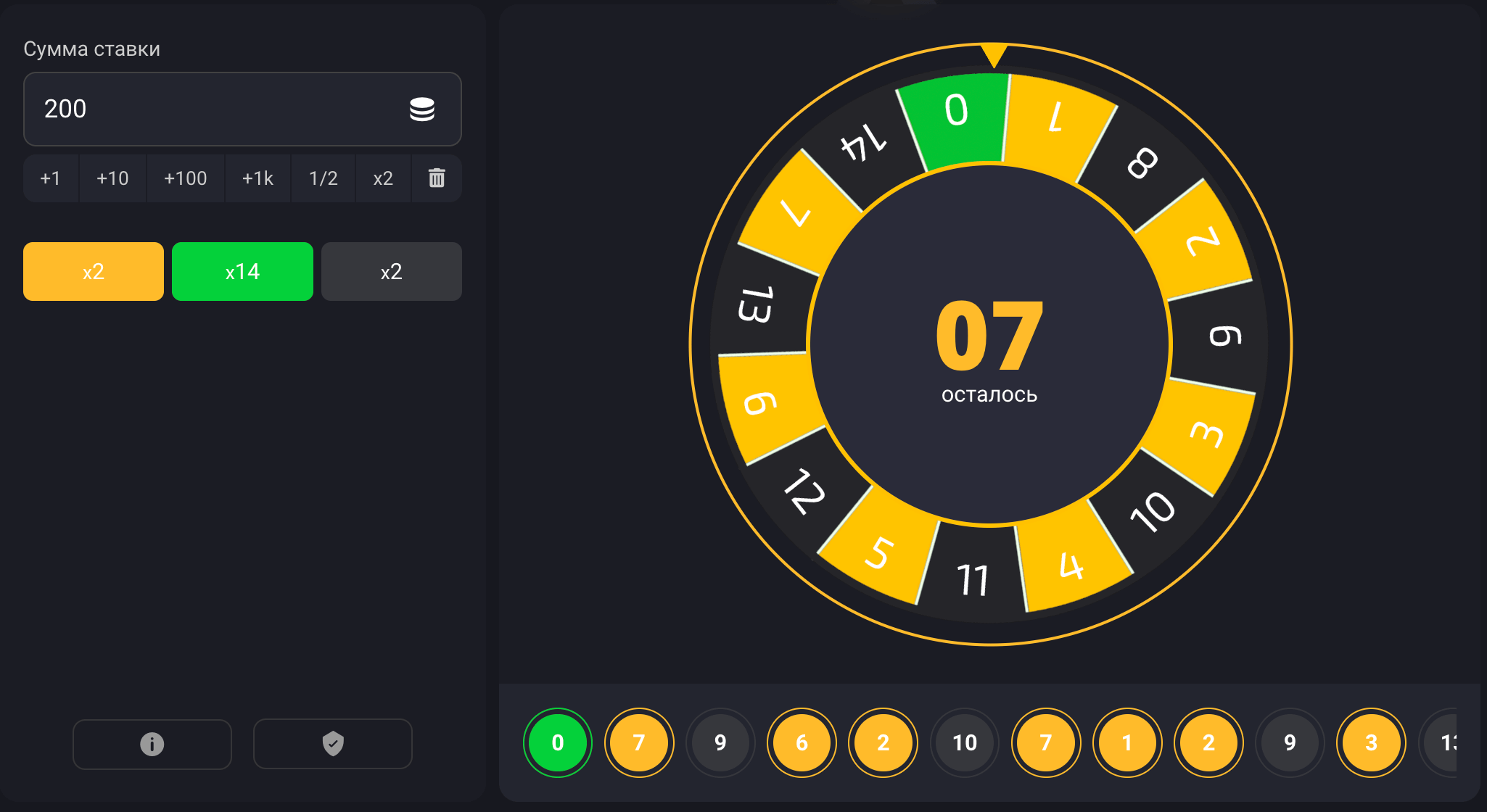1487x812 pixels.
Task: Bet on green x14
Action: coord(242,272)
